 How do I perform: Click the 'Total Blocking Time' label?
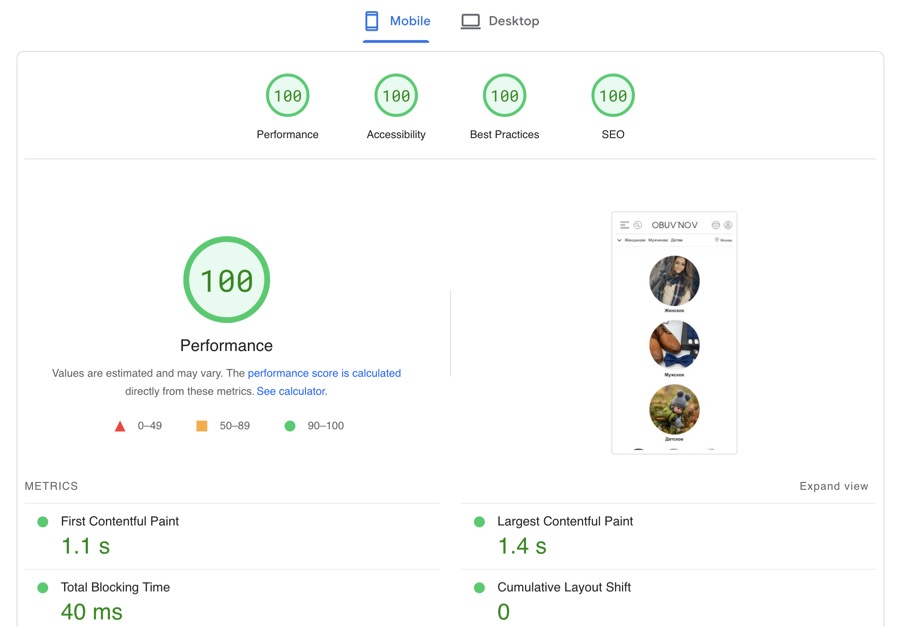click(x=115, y=587)
